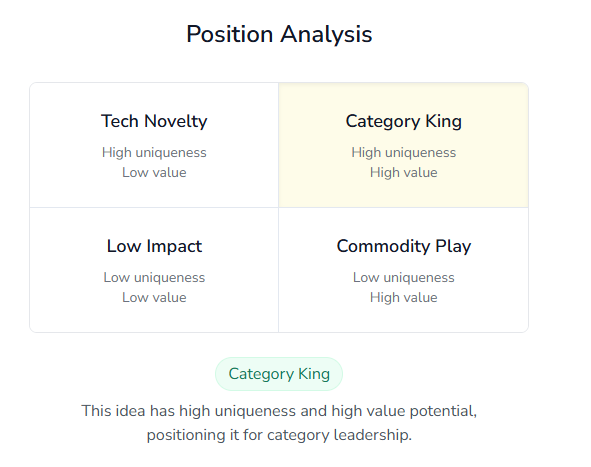The image size is (591, 467).
Task: Click the green Category King badge
Action: (x=279, y=374)
